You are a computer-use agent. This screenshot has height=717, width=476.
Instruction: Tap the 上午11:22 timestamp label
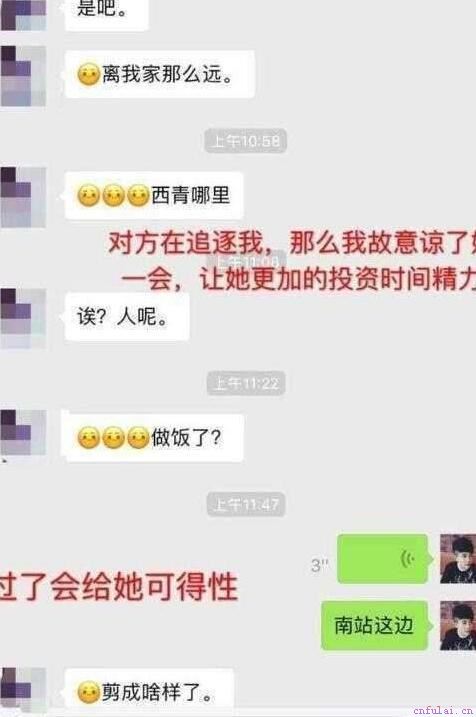point(246,383)
